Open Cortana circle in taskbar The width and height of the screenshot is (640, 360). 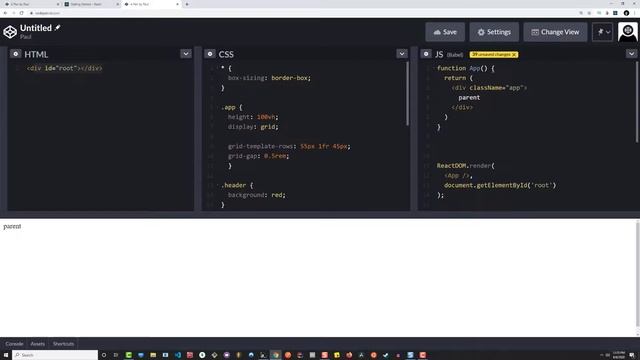pyautogui.click(x=104, y=355)
